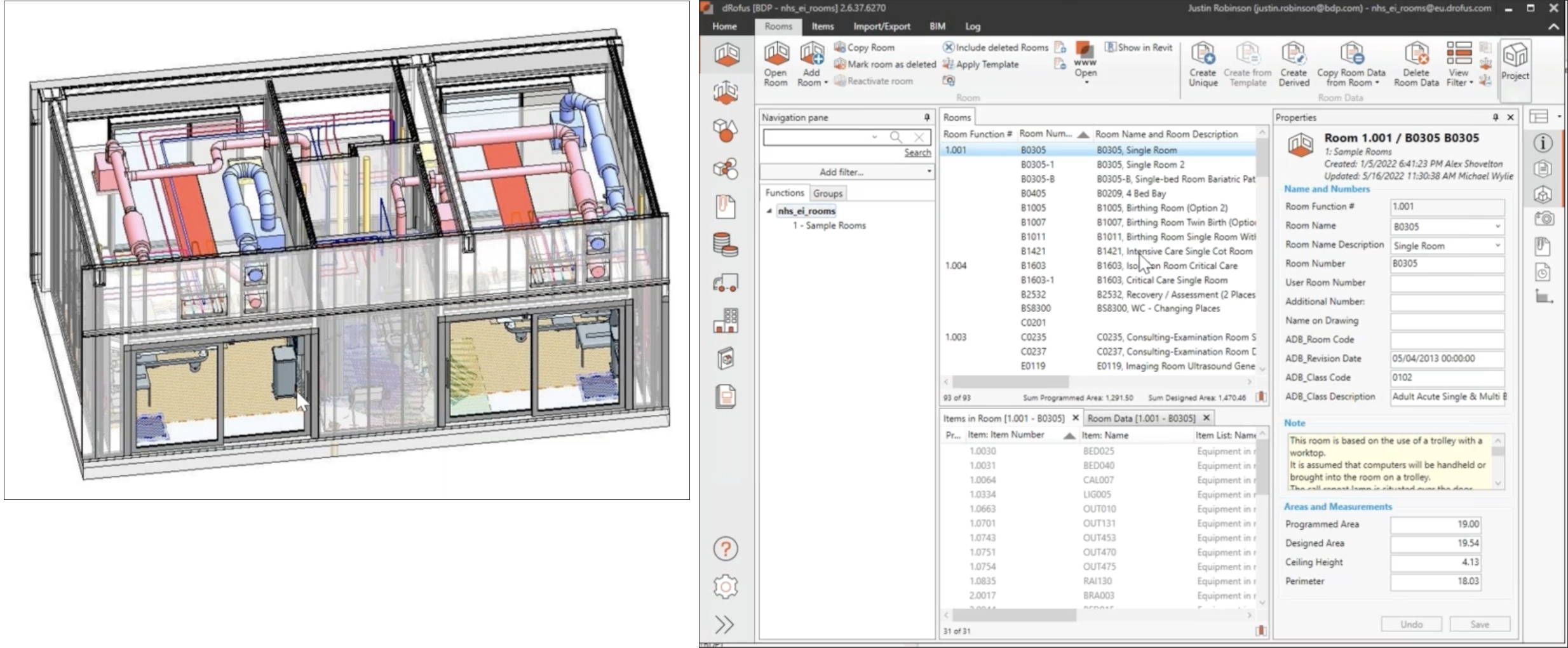Image resolution: width=1568 pixels, height=648 pixels.
Task: Open the View Filter dropdown
Action: (x=1459, y=64)
